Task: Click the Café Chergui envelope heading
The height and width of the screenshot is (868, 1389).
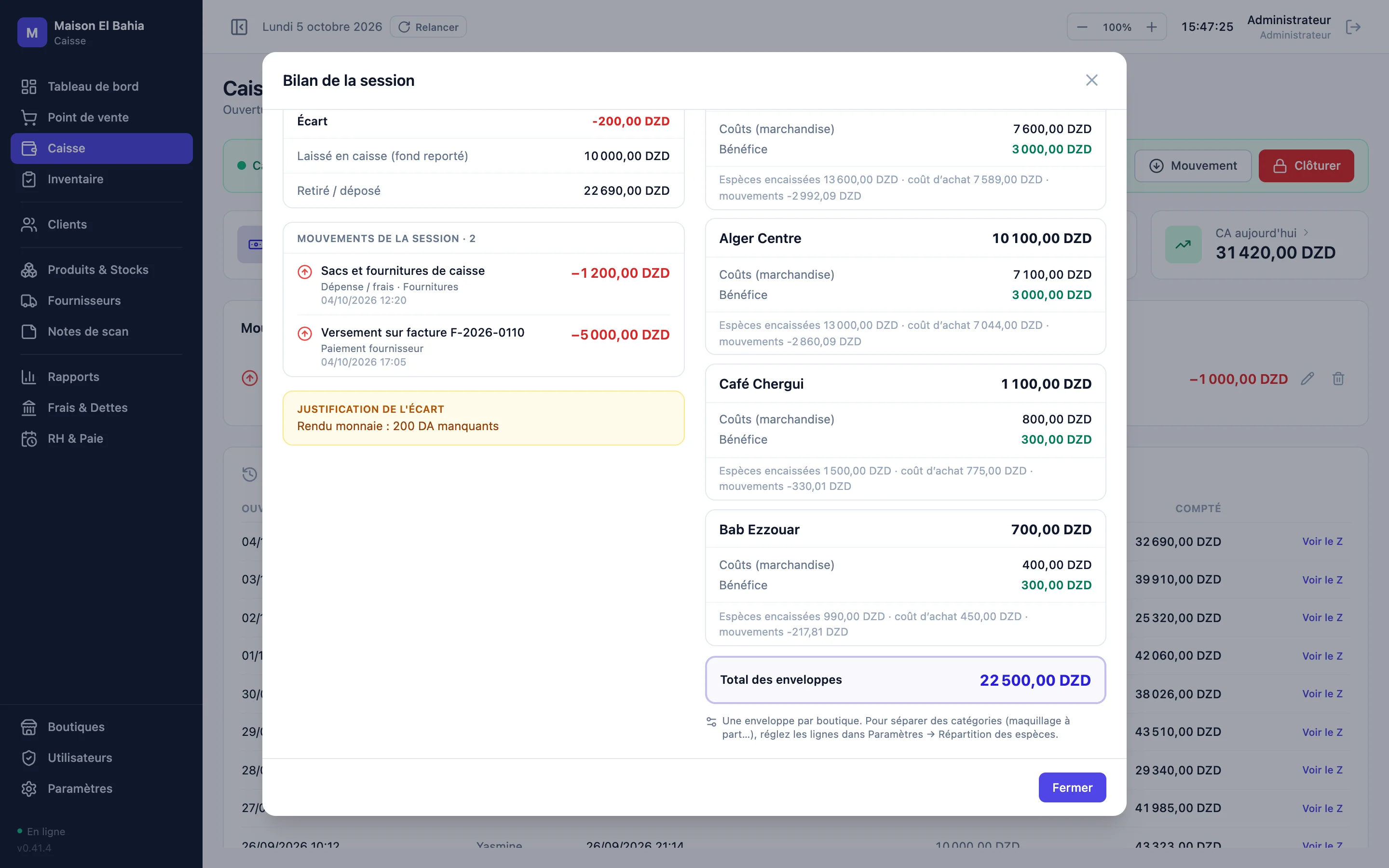Action: (x=761, y=384)
